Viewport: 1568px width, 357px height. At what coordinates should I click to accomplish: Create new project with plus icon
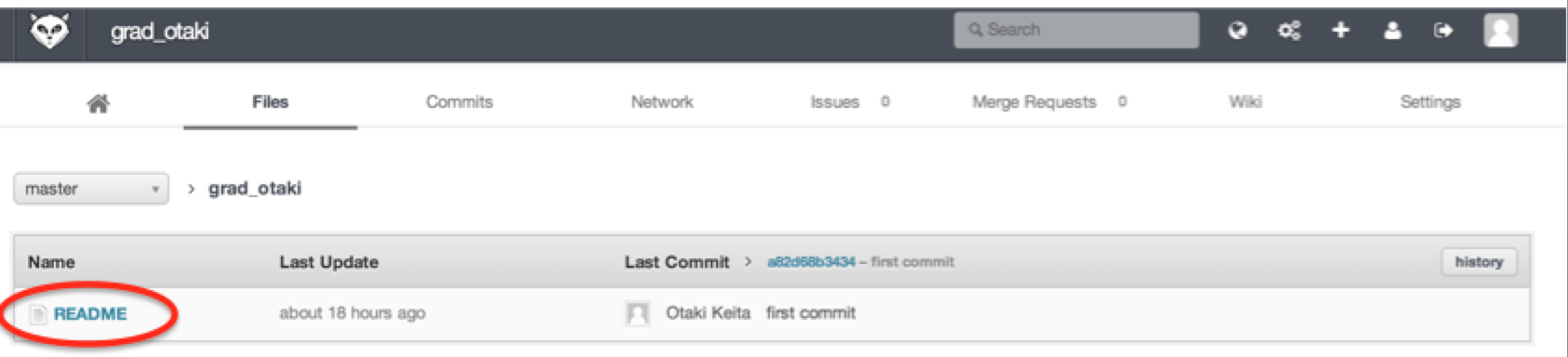[x=1340, y=31]
